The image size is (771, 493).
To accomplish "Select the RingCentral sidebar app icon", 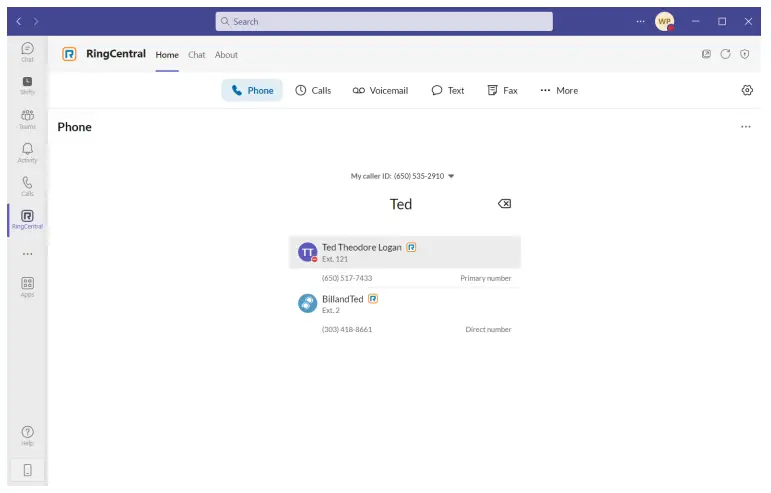I will (28, 220).
